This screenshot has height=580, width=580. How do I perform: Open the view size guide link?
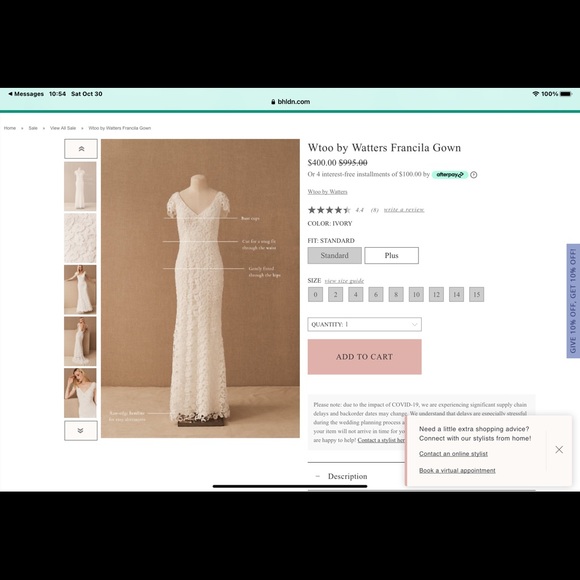pos(344,281)
